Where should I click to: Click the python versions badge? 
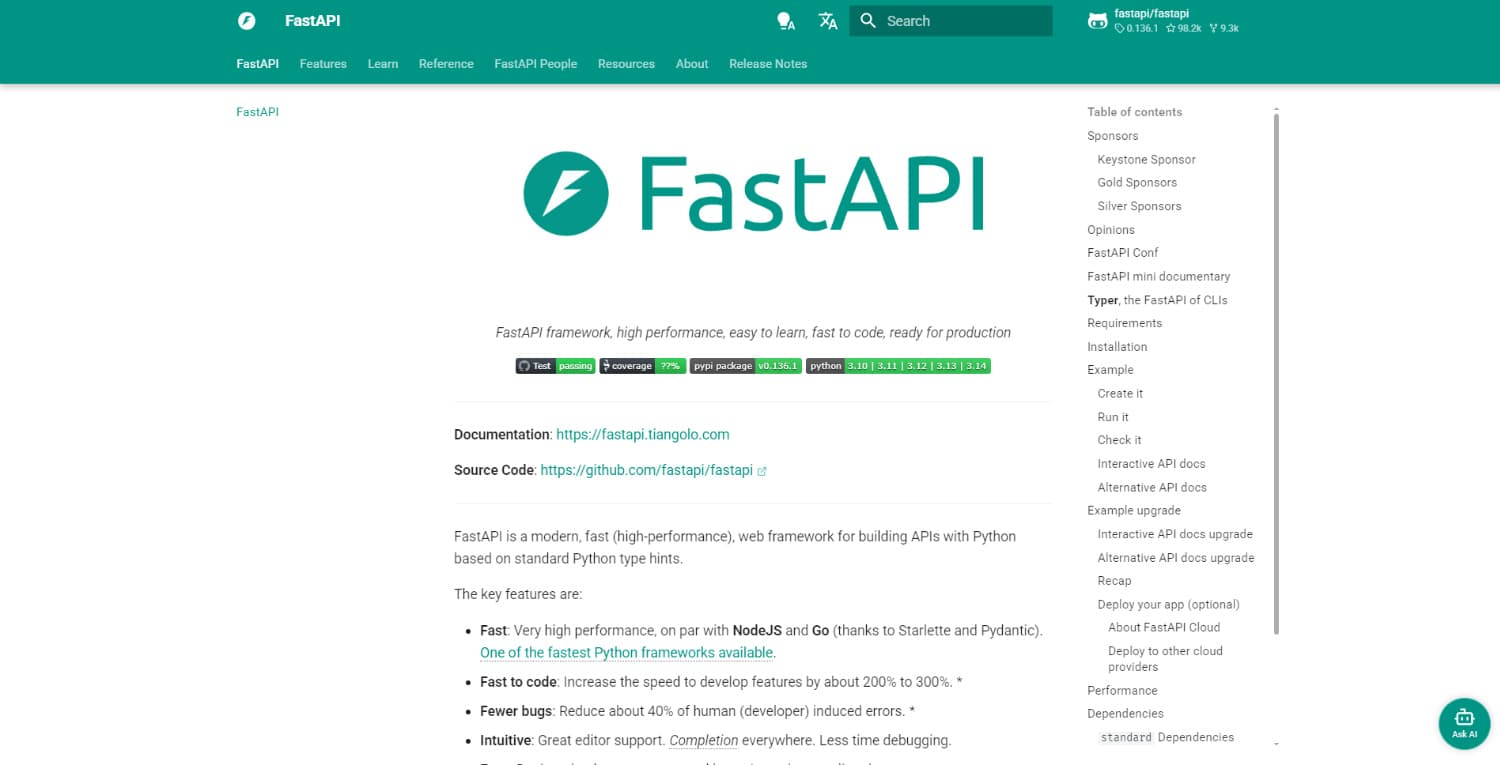click(898, 366)
